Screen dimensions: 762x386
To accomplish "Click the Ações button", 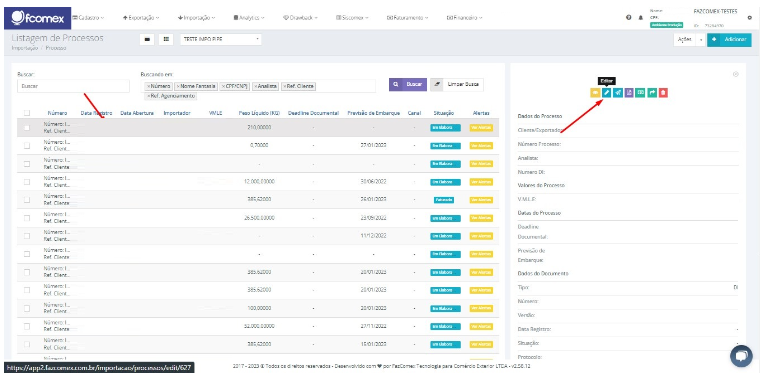I will click(685, 40).
